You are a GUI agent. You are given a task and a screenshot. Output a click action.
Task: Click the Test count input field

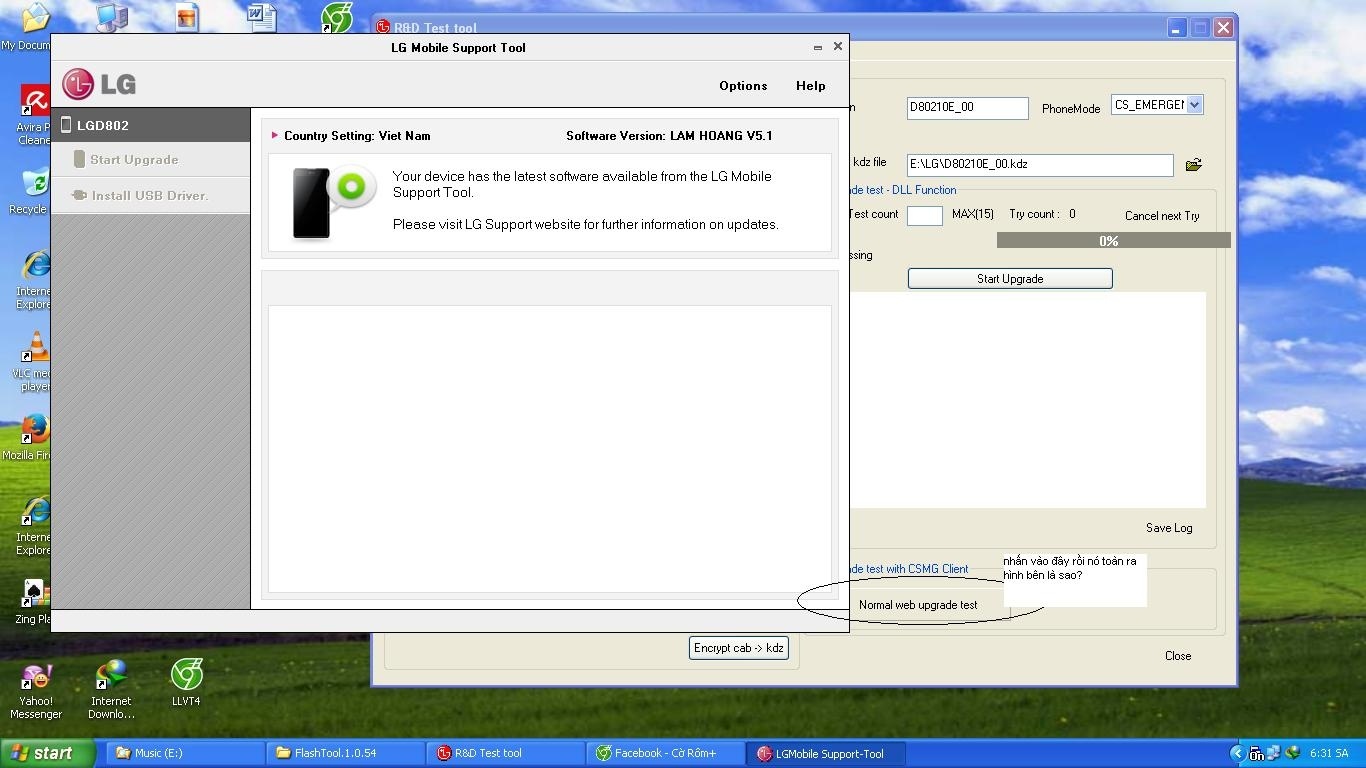[x=924, y=215]
